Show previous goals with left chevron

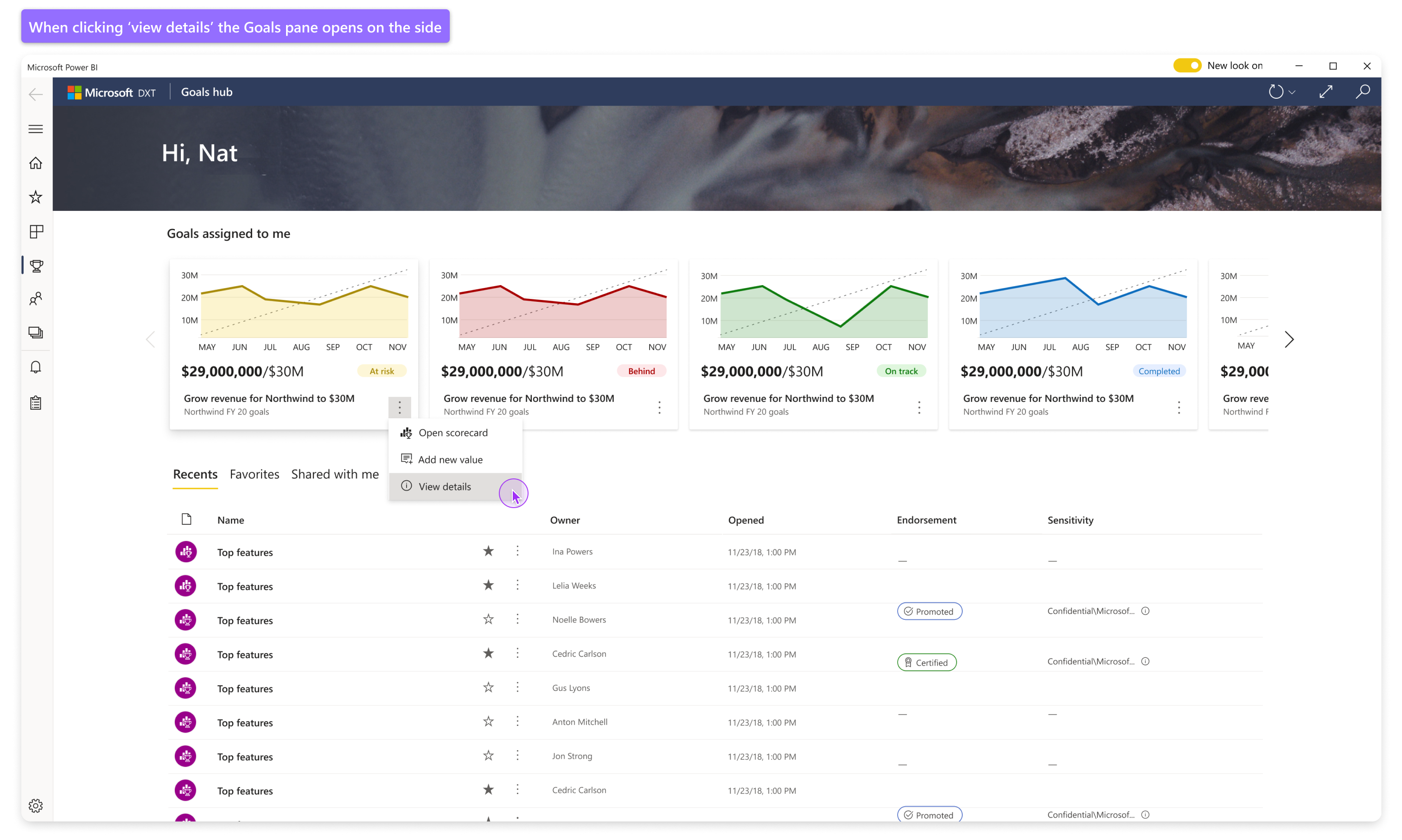click(151, 339)
